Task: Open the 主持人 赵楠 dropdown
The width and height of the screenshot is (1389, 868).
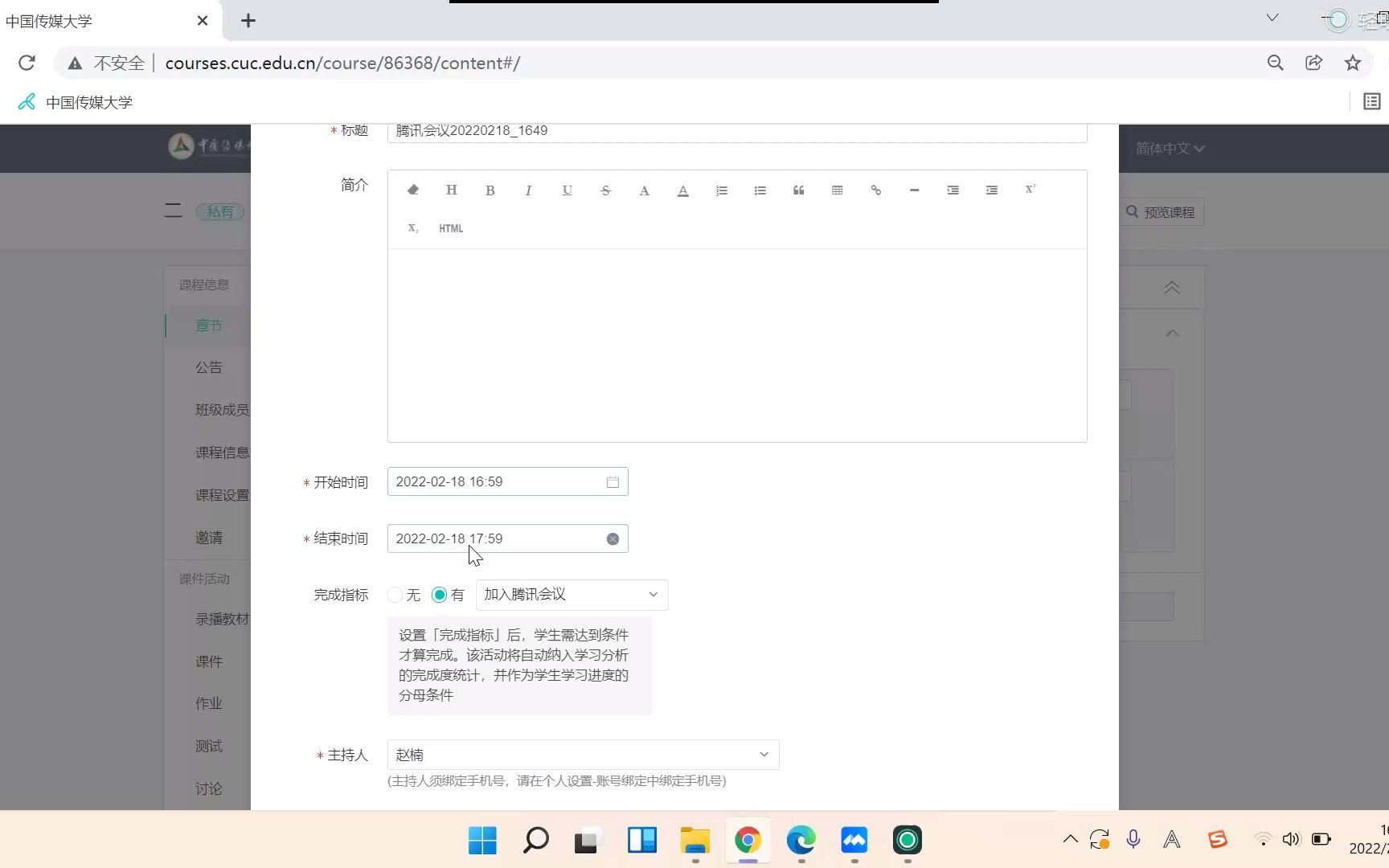Action: pos(583,755)
